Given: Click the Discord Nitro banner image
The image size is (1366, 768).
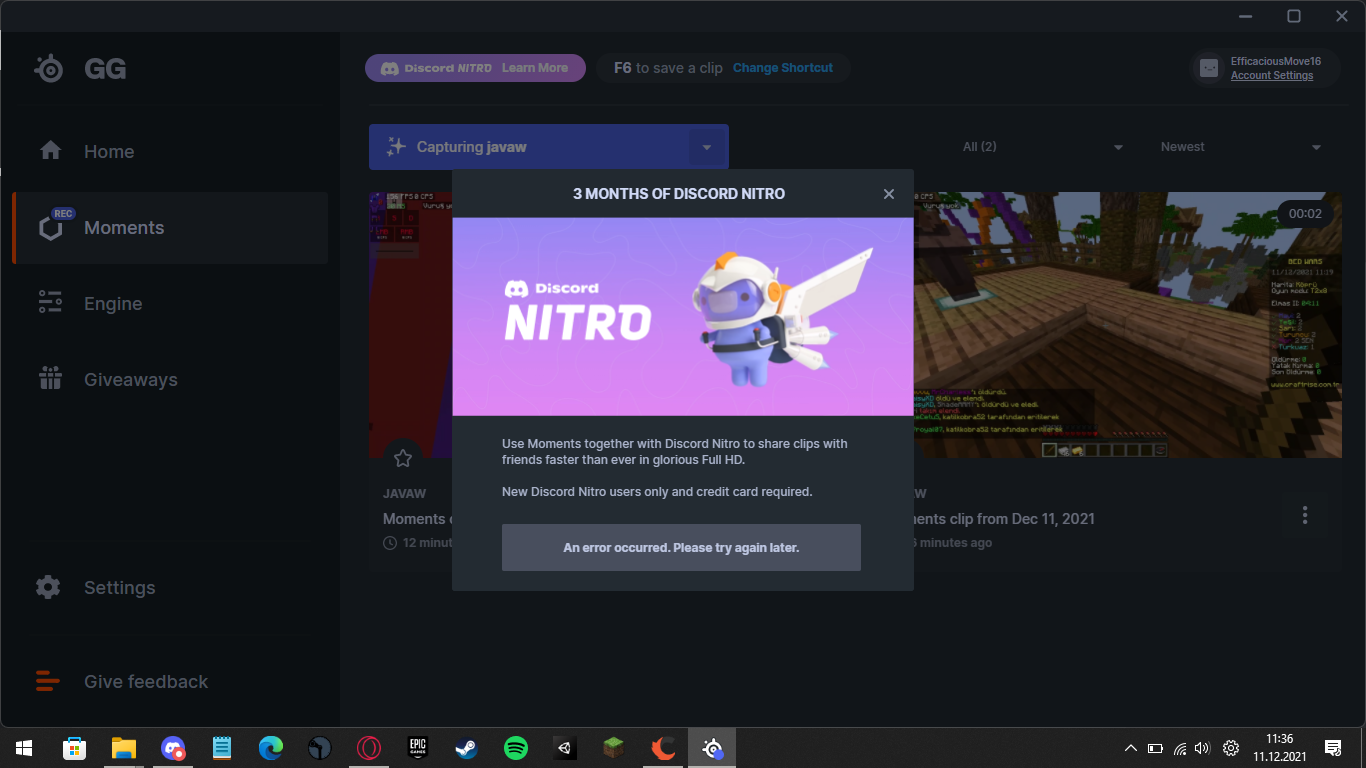Looking at the screenshot, I should coord(683,317).
